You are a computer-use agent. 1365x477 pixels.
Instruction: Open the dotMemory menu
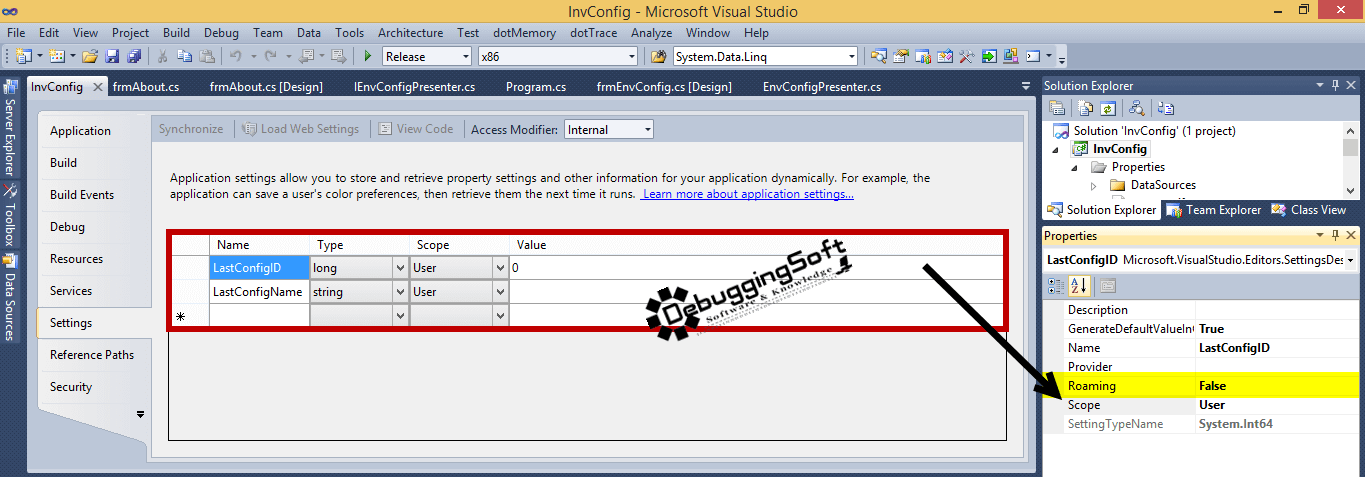pos(524,33)
